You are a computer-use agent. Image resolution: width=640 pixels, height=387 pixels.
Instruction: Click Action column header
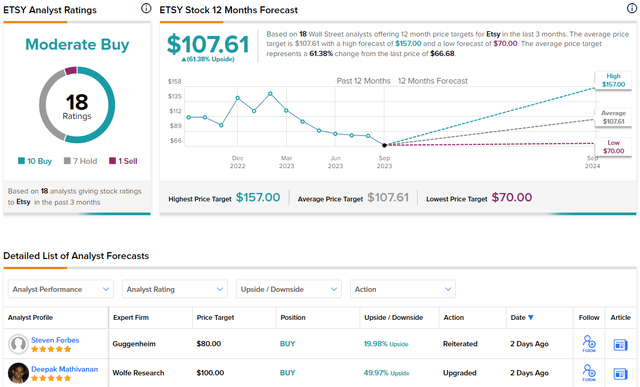tap(453, 318)
